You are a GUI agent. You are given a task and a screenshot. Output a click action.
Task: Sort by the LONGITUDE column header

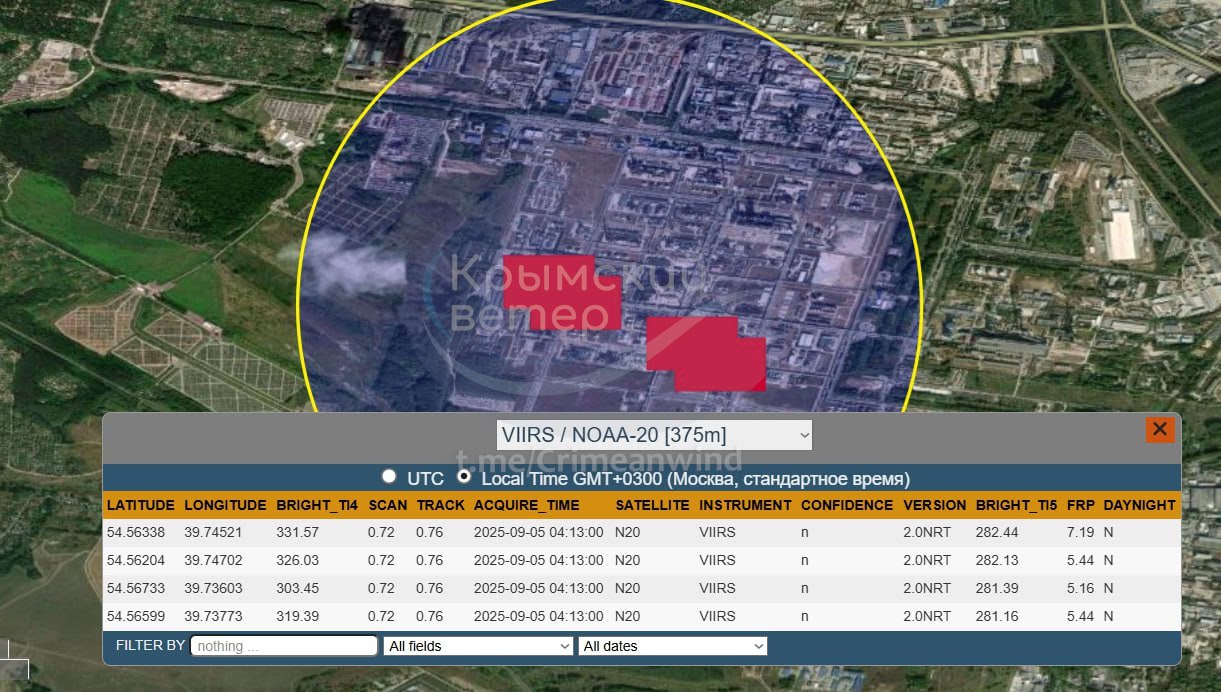225,505
